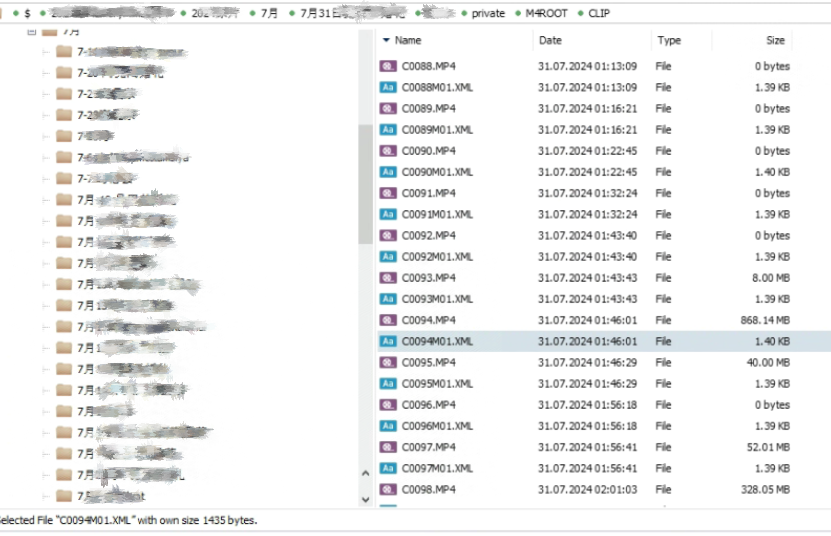Click the 52.01 MB size cell

tap(768, 447)
